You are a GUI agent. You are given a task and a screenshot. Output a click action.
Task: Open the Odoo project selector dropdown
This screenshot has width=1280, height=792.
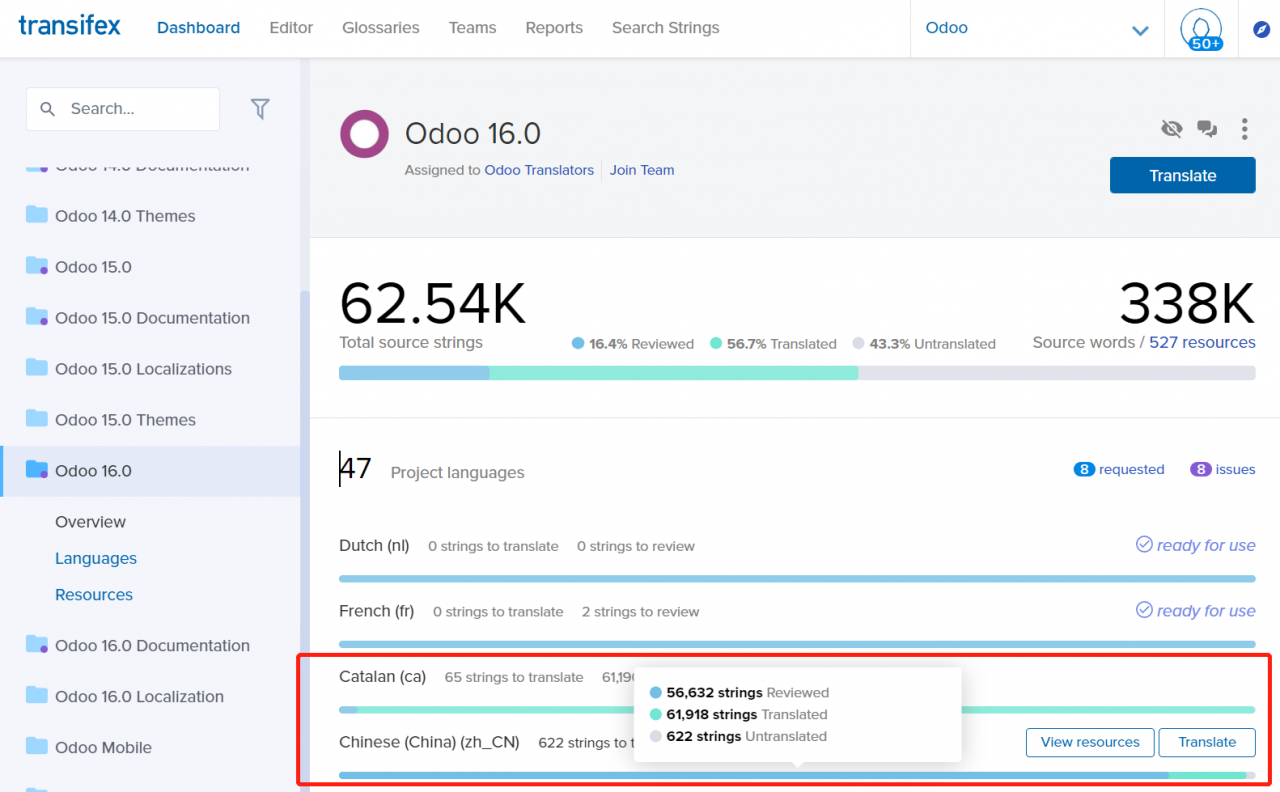coord(1138,29)
